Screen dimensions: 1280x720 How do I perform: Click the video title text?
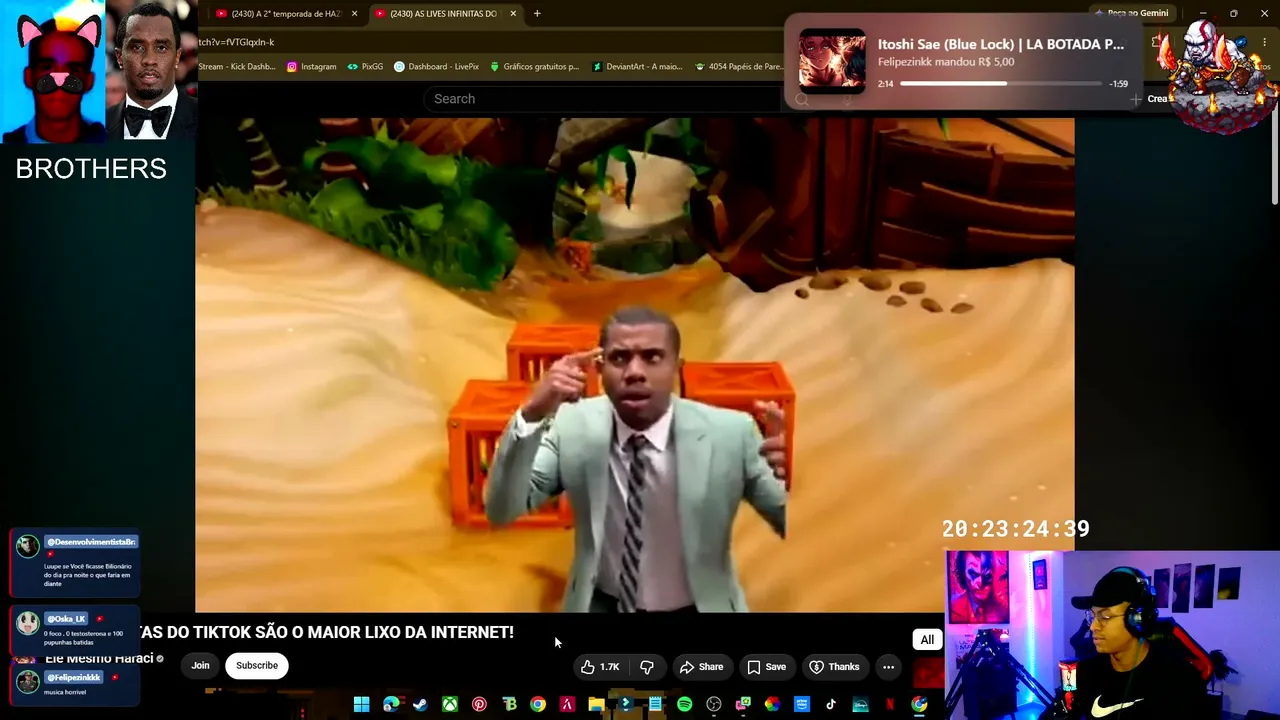327,632
